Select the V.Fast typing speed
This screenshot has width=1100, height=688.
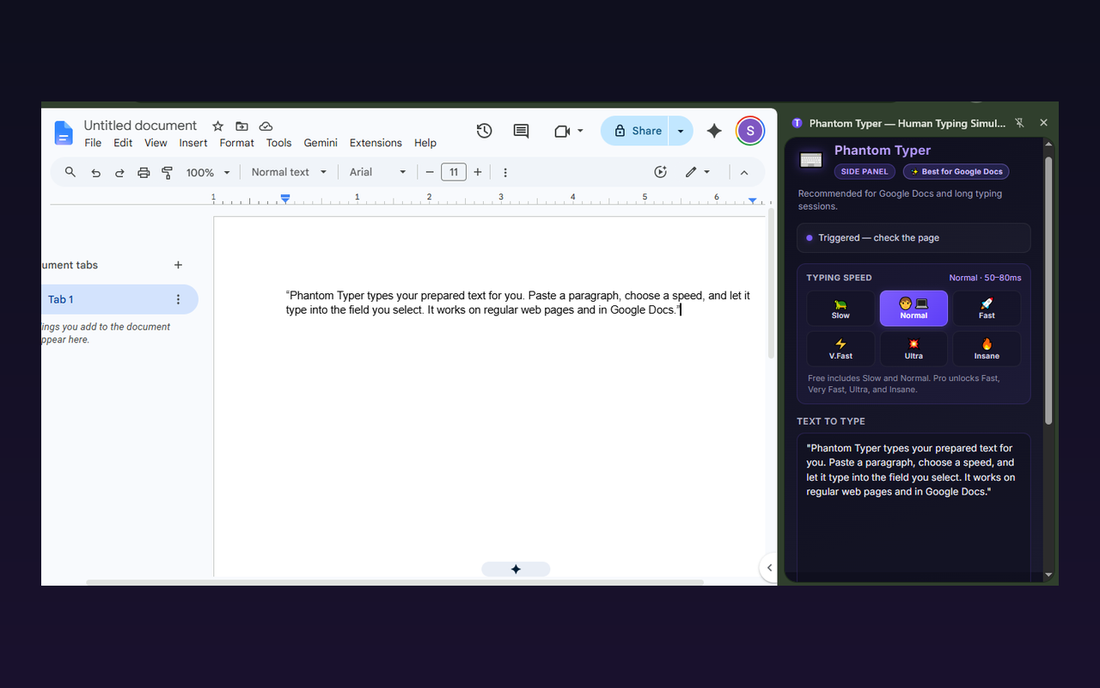(840, 349)
